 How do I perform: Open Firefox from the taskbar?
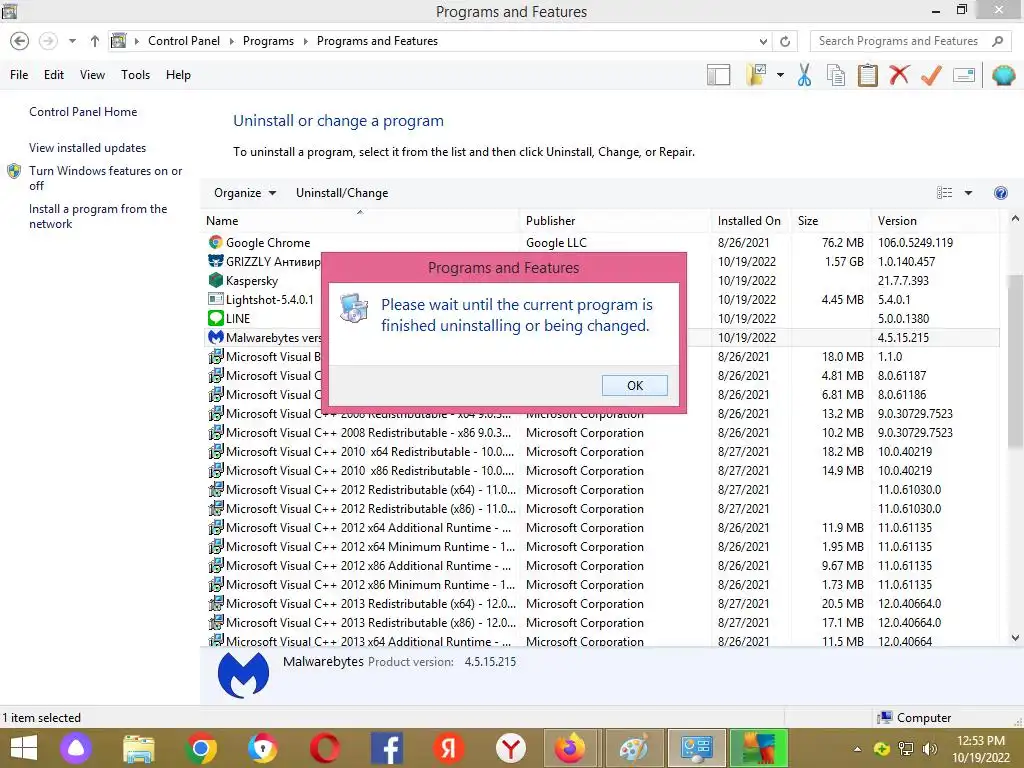point(570,748)
